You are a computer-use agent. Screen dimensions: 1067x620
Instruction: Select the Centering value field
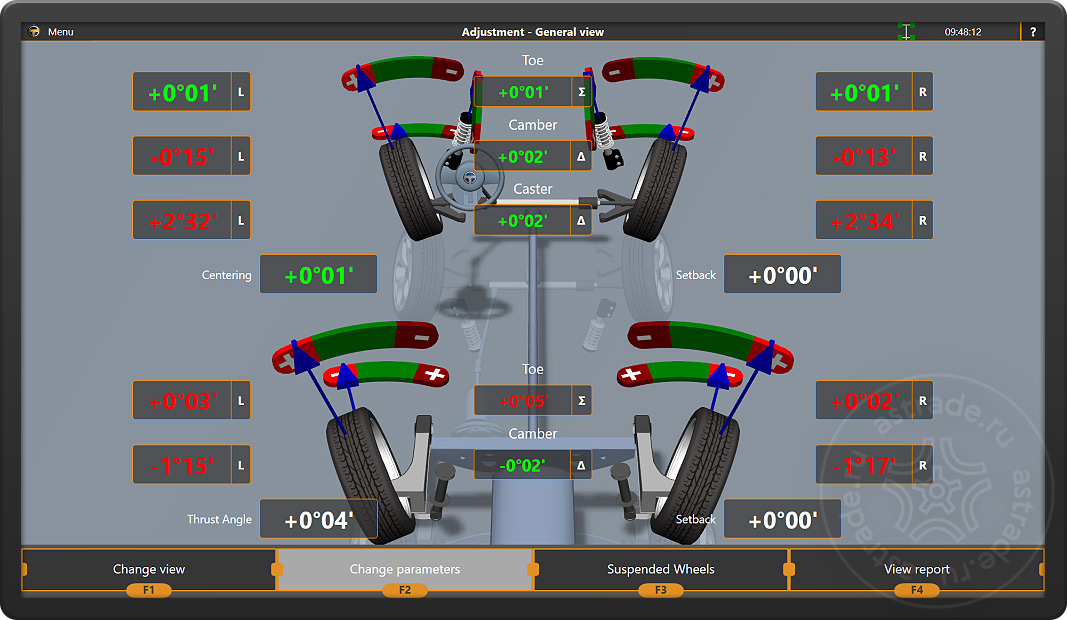(x=318, y=274)
